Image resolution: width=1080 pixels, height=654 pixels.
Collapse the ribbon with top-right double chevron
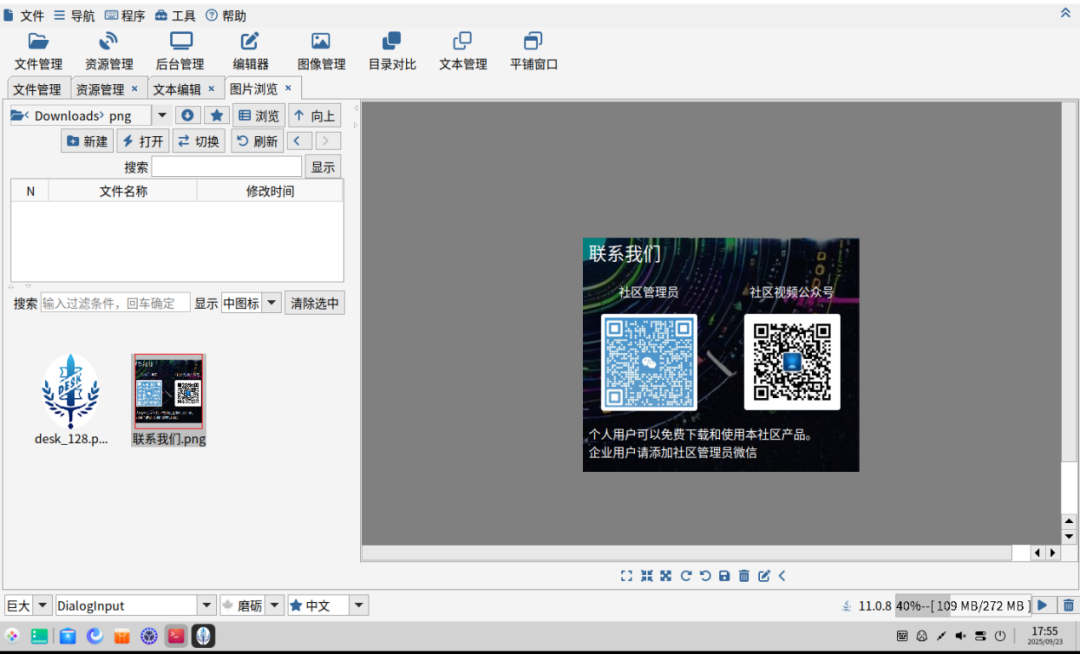tap(1065, 12)
